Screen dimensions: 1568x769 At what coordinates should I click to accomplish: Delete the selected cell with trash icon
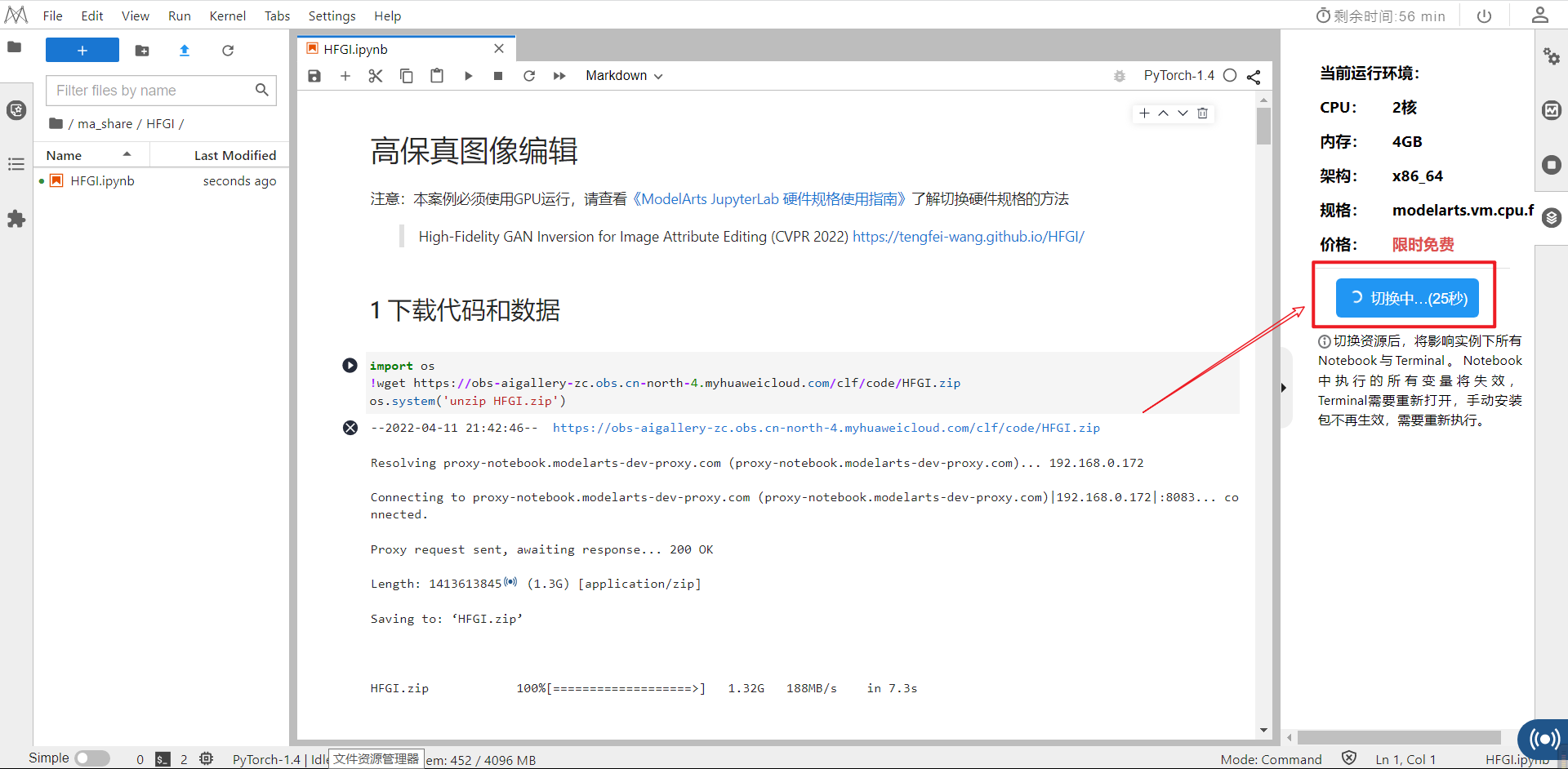coord(1202,113)
